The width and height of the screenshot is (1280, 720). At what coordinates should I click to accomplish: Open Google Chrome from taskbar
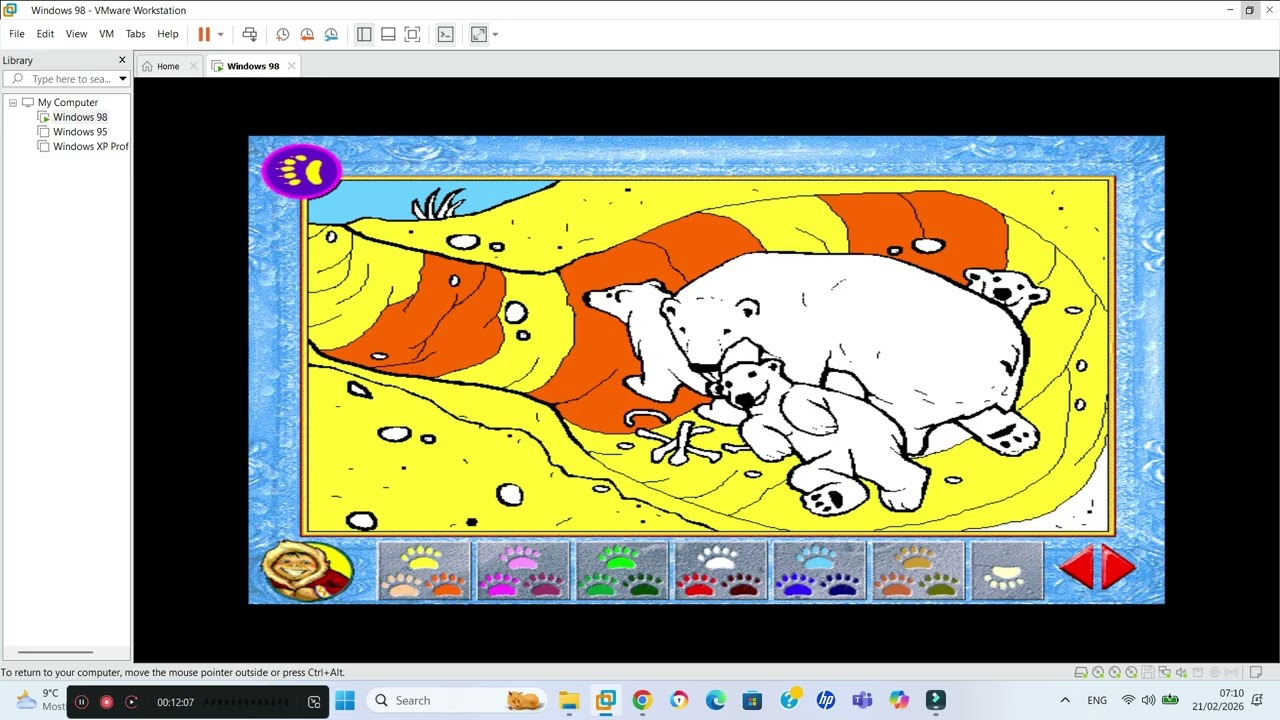tap(642, 700)
